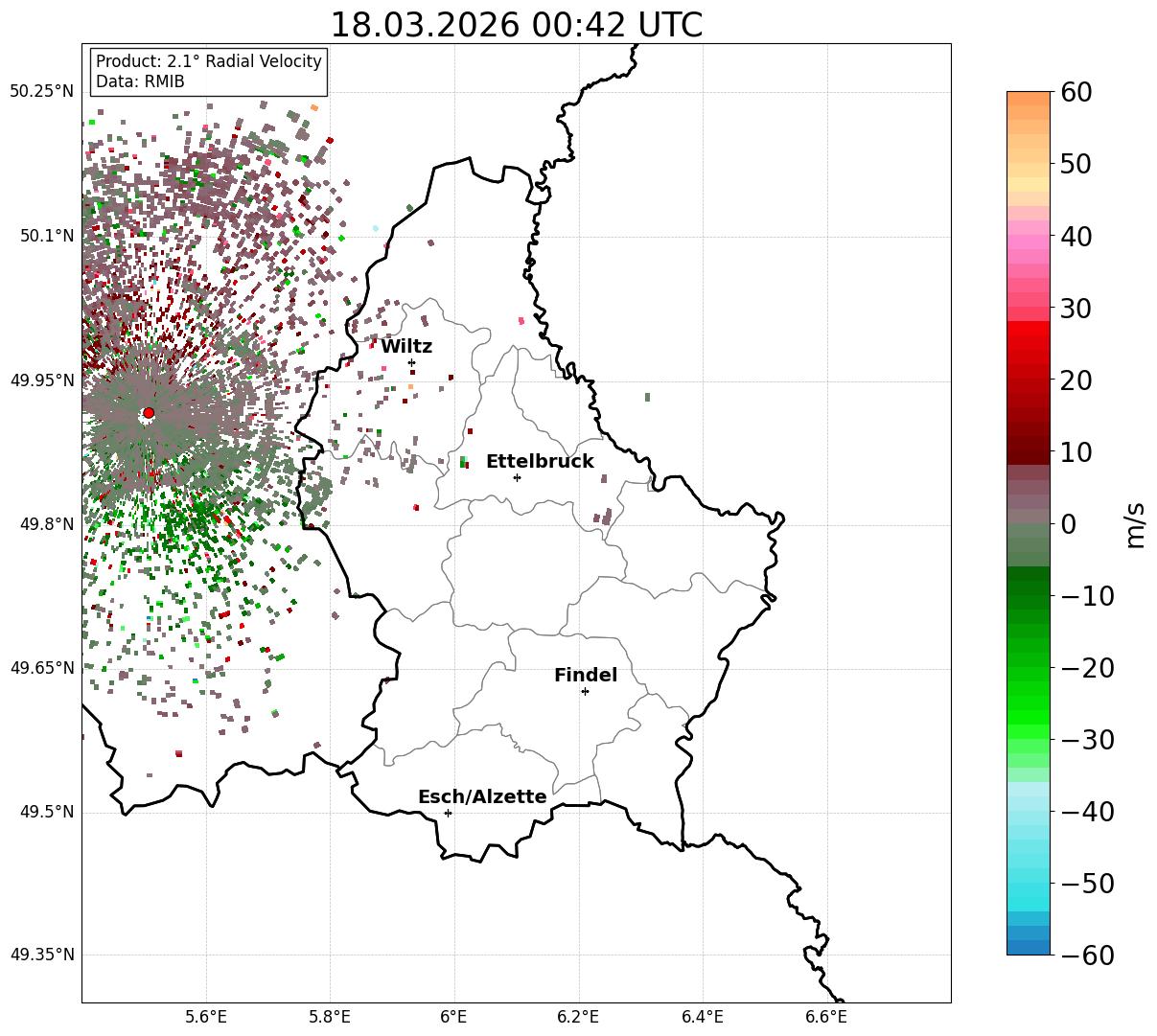The width and height of the screenshot is (1157, 1036).
Task: Click the −20 colorbar tick label
Action: tap(1088, 668)
